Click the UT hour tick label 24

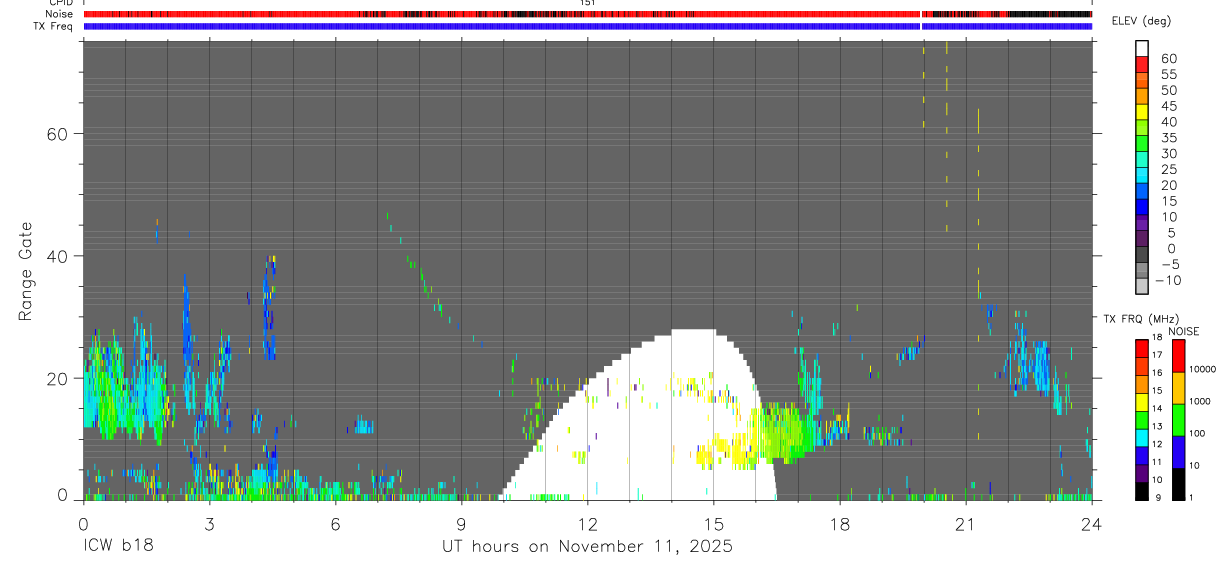coord(1092,523)
